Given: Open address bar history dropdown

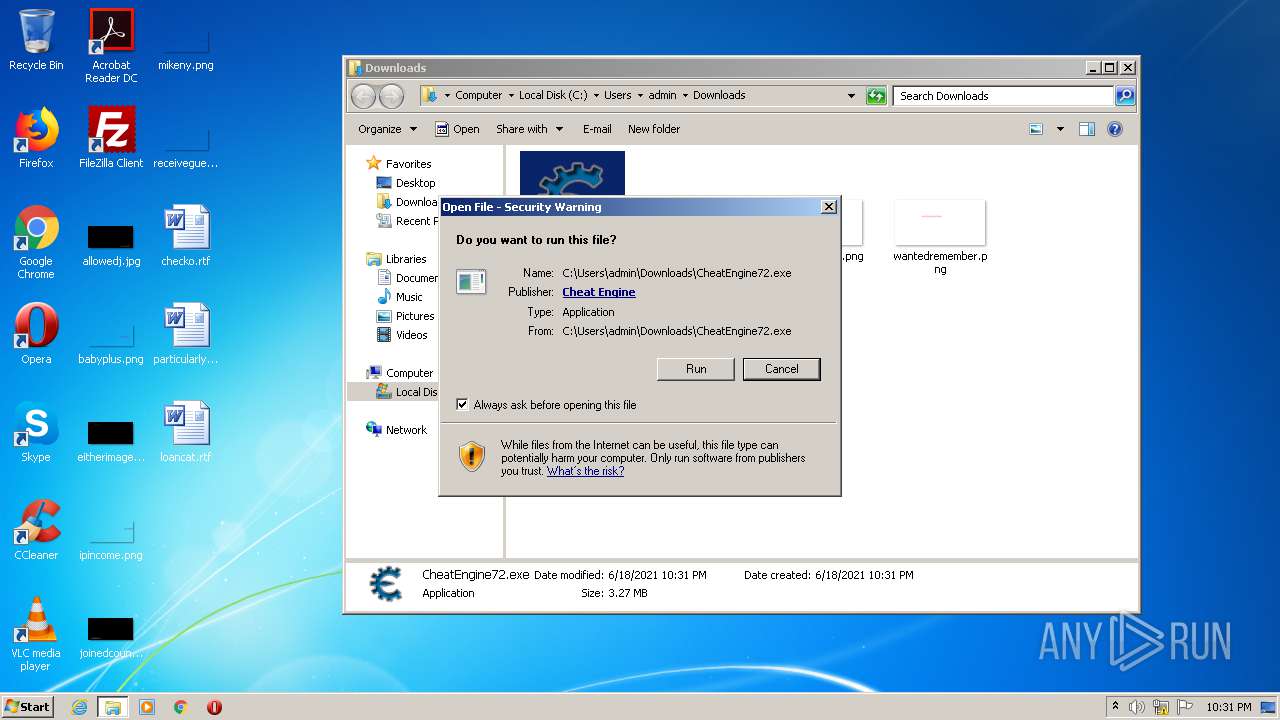Looking at the screenshot, I should [851, 96].
